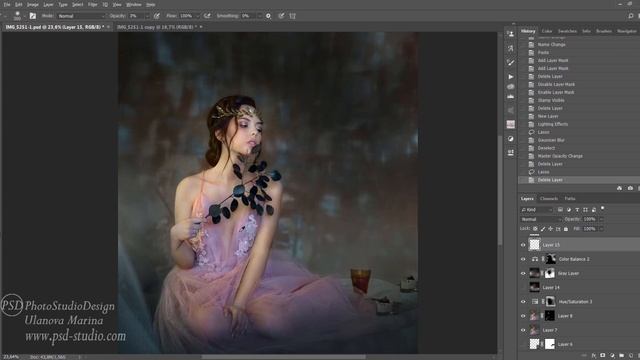Create new adjustment layer icon
This screenshot has width=640, height=360.
[x=612, y=356]
